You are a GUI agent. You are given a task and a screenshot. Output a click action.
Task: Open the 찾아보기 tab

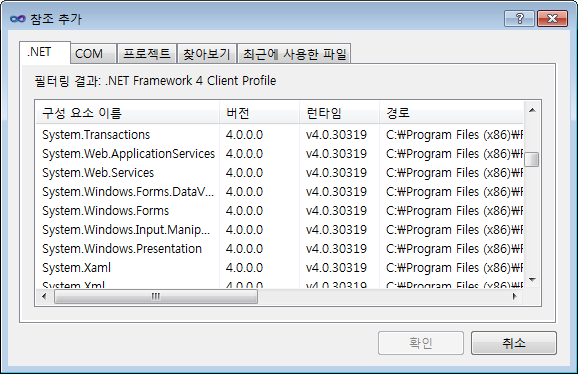207,54
